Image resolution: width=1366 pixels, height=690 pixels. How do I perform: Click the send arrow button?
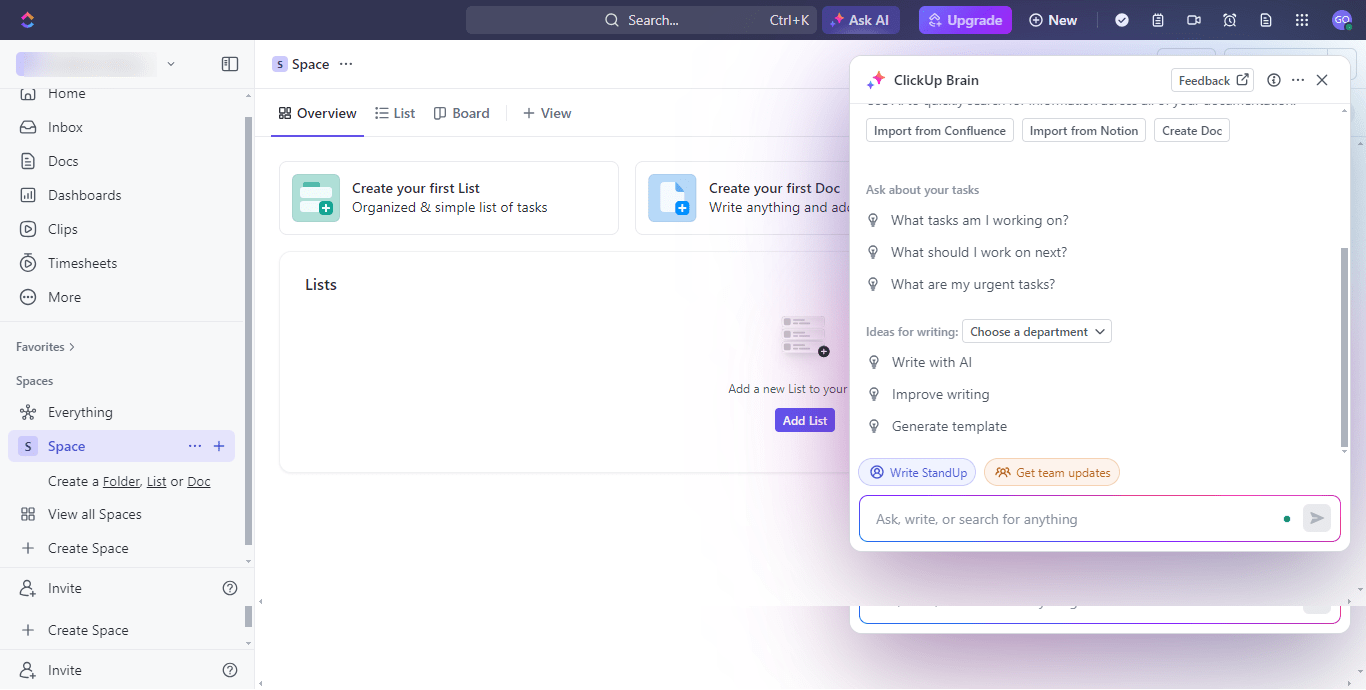pos(1317,518)
